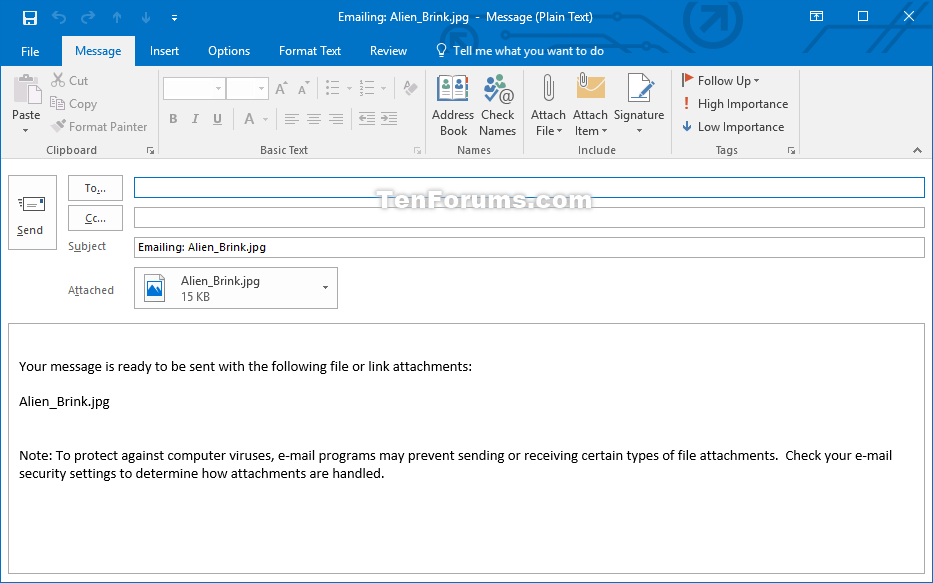Open the Cc recipients dialog
Image resolution: width=933 pixels, height=583 pixels.
coord(95,217)
